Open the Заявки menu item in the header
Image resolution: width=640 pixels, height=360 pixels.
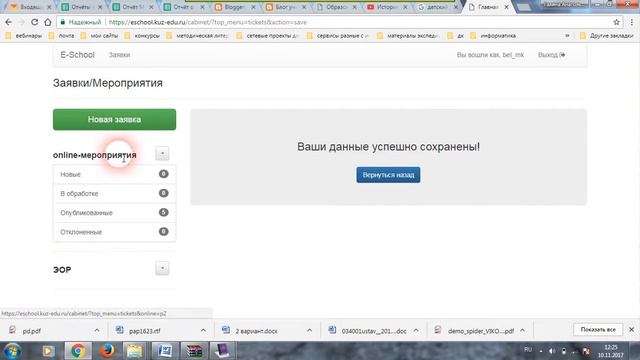click(x=119, y=55)
